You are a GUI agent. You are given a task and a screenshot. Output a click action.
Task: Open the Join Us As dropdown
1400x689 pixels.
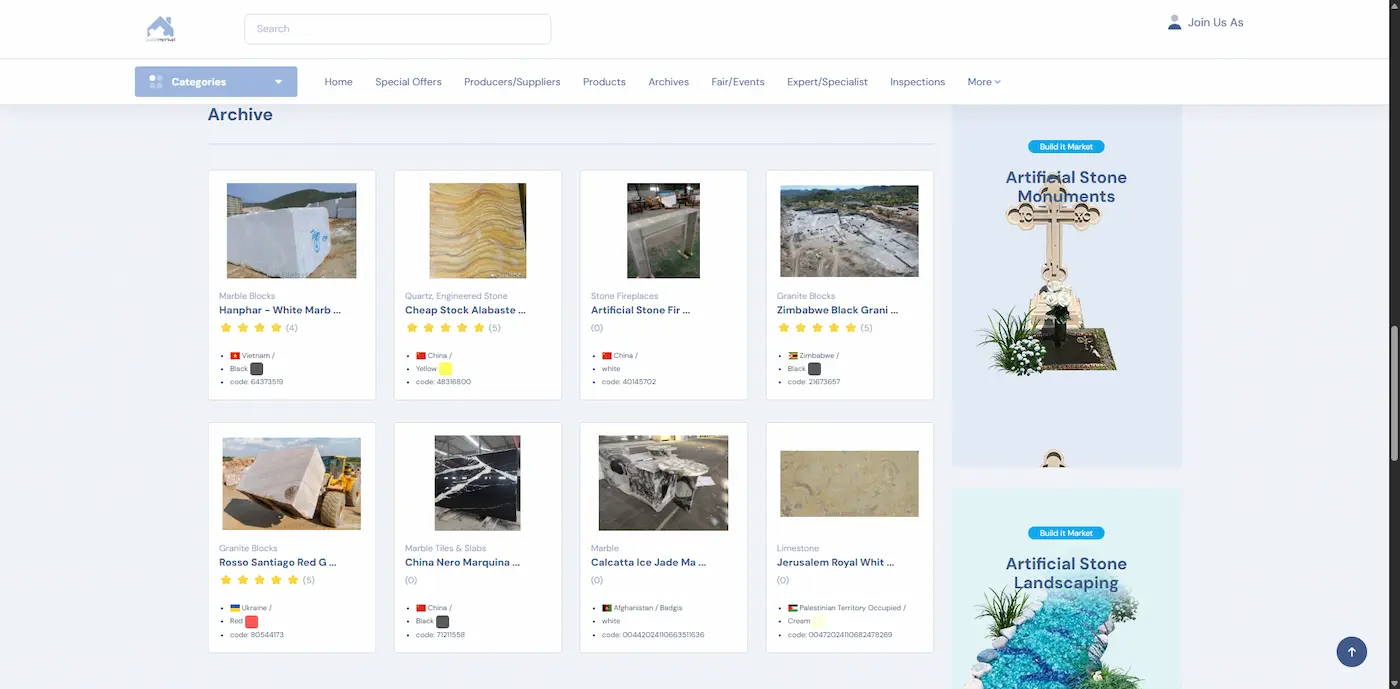1214,22
